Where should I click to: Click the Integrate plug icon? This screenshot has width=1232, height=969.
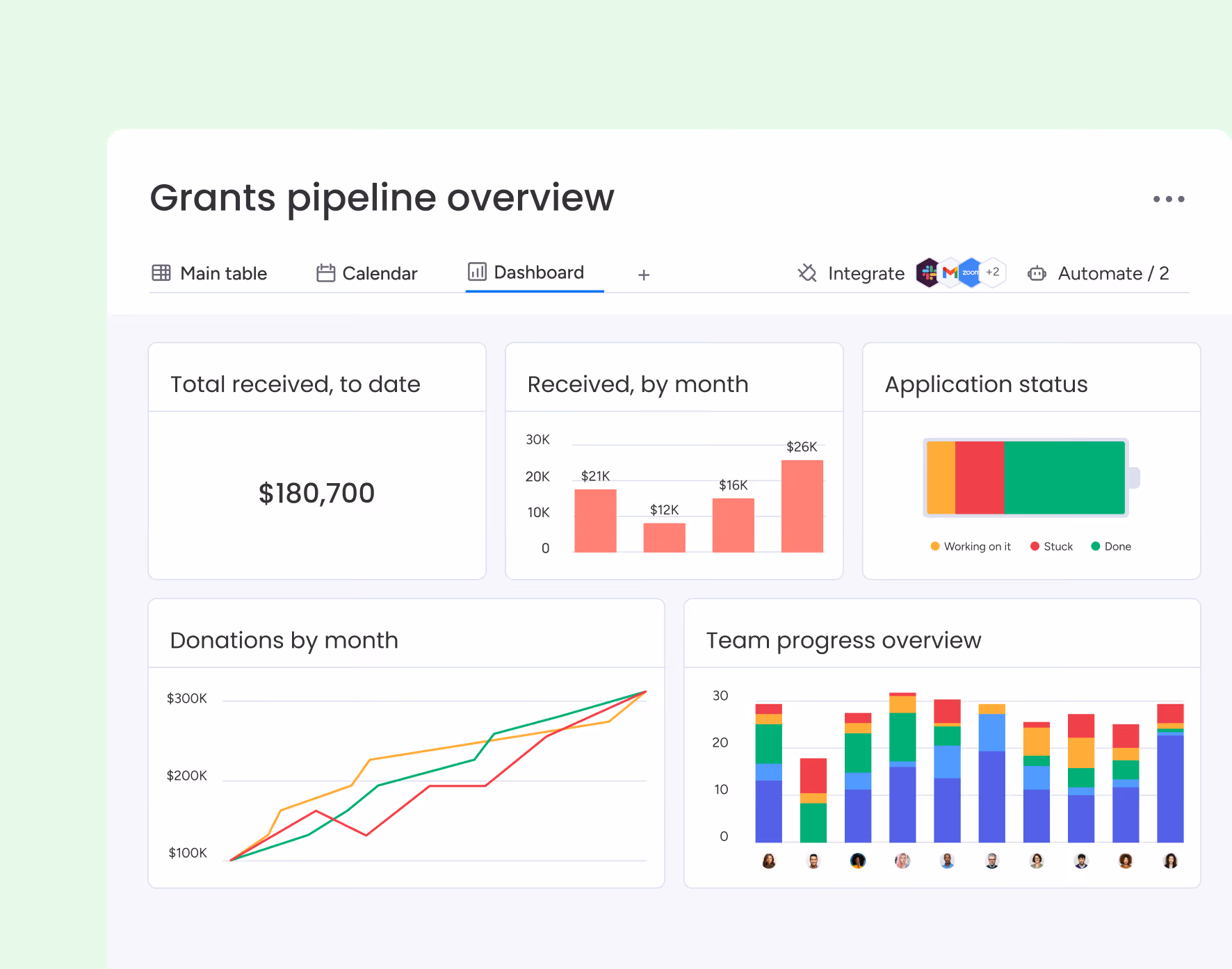pos(807,273)
